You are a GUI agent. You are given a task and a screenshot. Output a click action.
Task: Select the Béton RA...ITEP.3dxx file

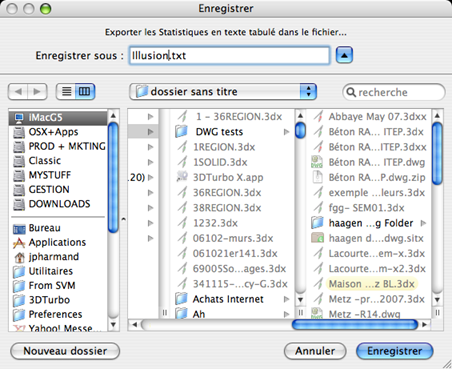click(x=370, y=147)
